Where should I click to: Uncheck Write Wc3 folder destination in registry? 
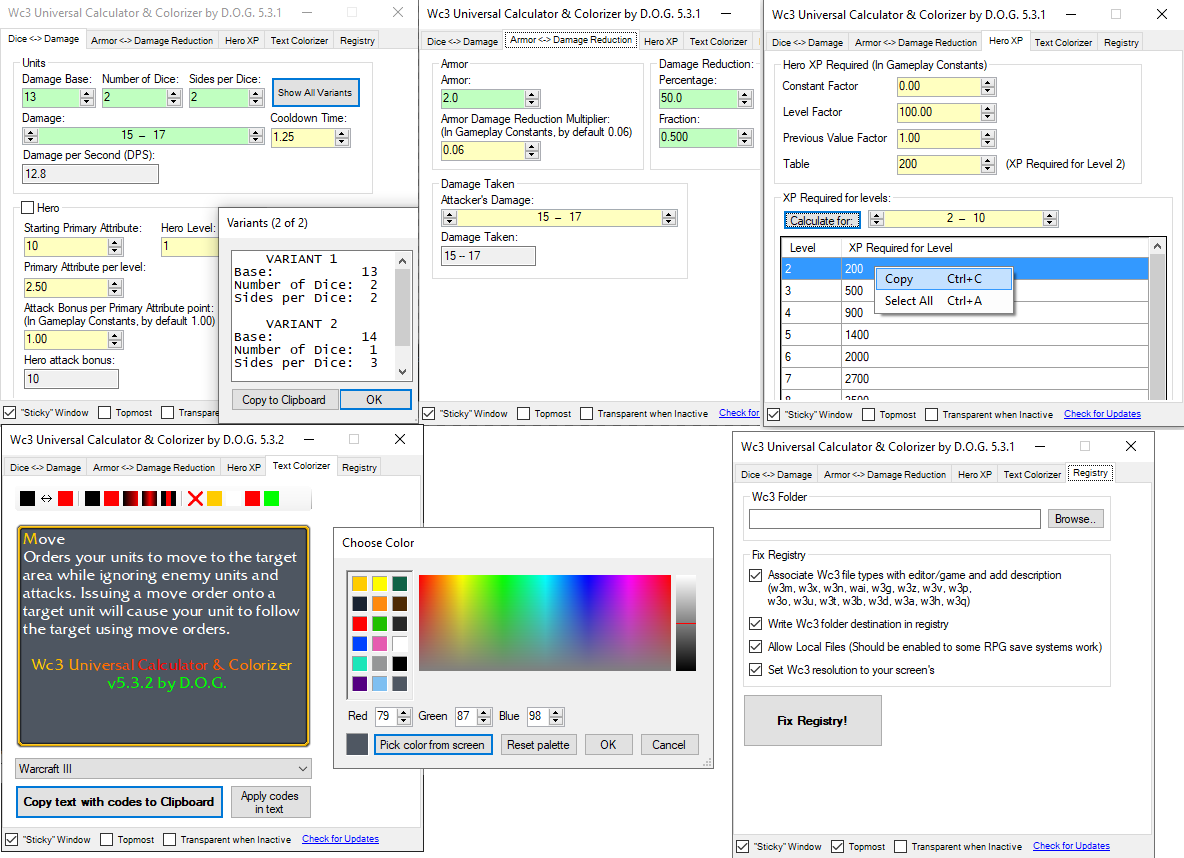[755, 624]
